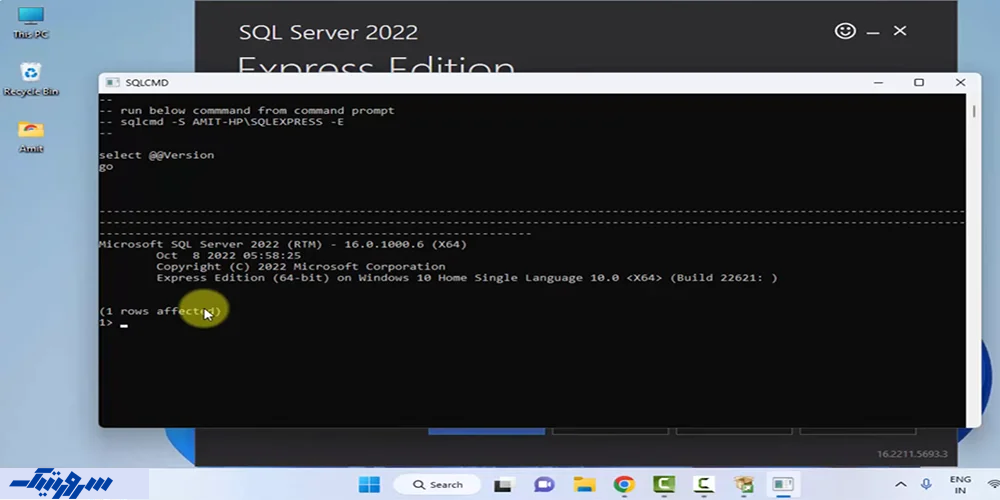Click the Wi-Fi network tray icon

pyautogui.click(x=993, y=485)
